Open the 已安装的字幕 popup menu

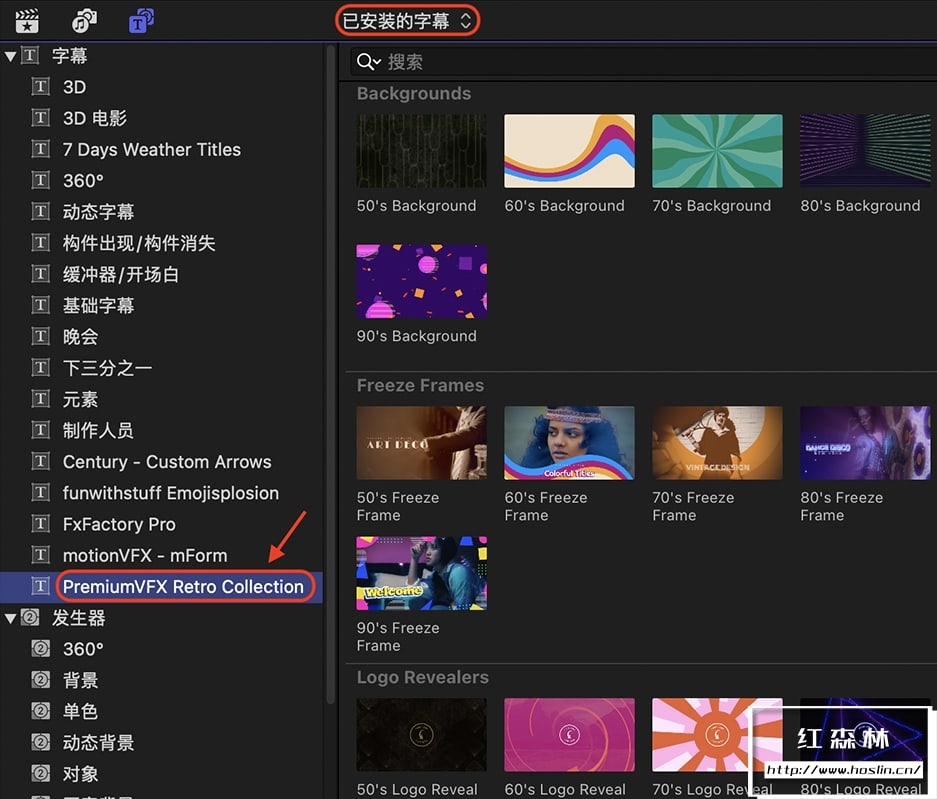tap(407, 21)
